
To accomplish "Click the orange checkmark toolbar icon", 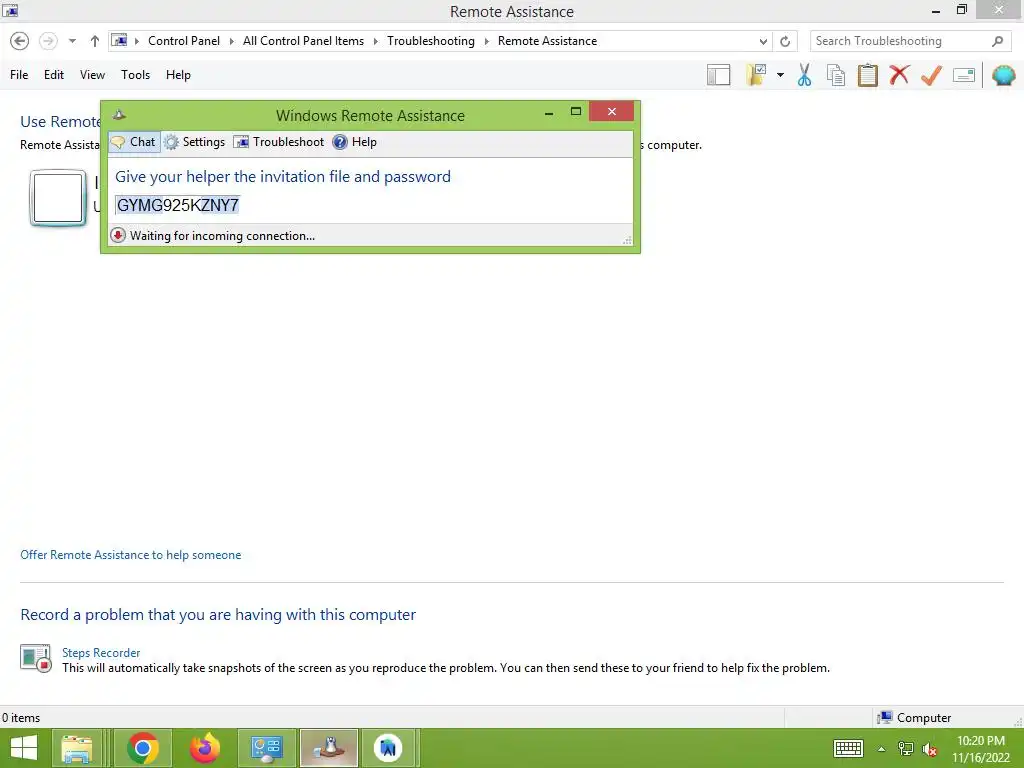I will (931, 75).
